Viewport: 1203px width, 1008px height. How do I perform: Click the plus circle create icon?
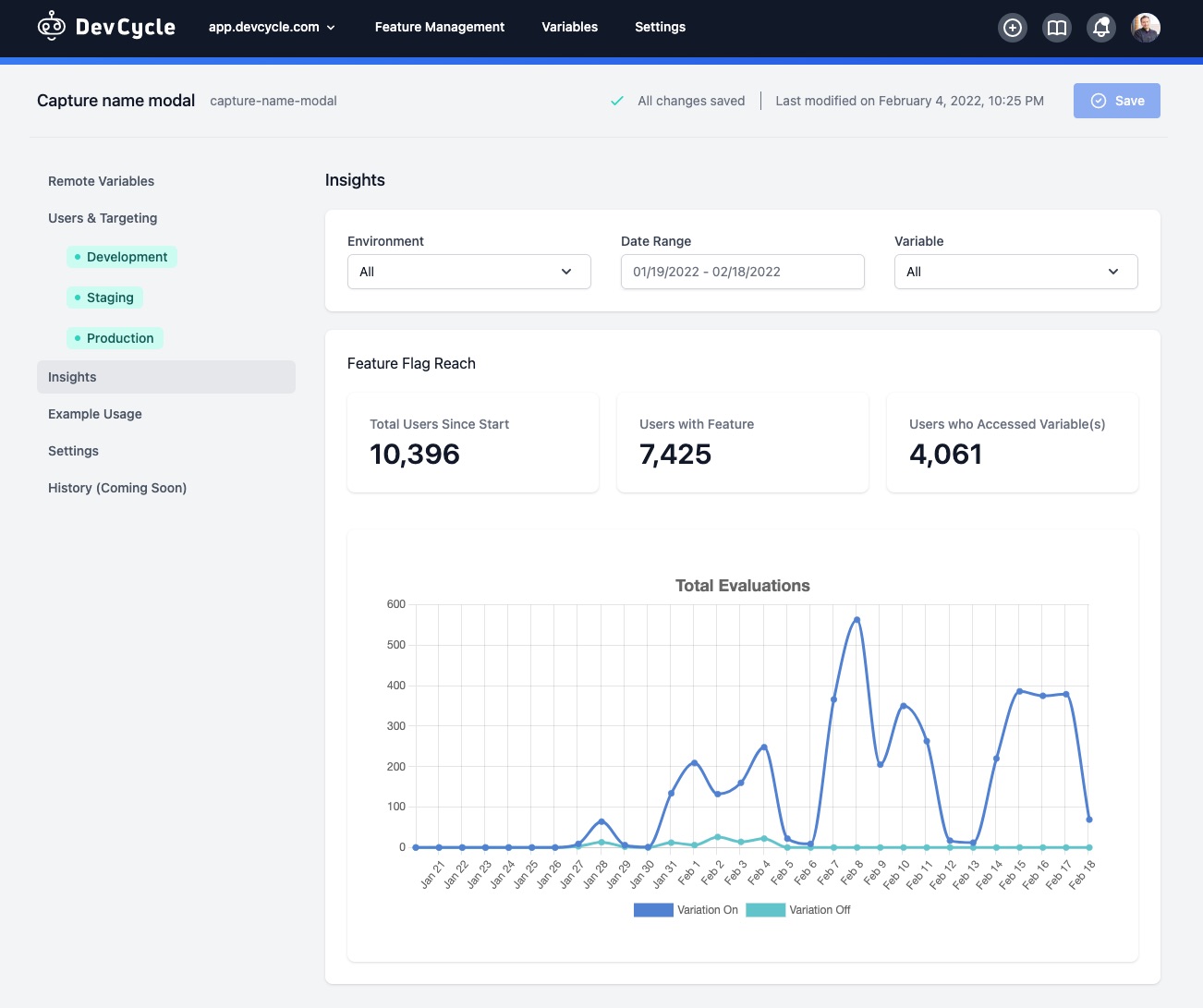click(x=1013, y=28)
